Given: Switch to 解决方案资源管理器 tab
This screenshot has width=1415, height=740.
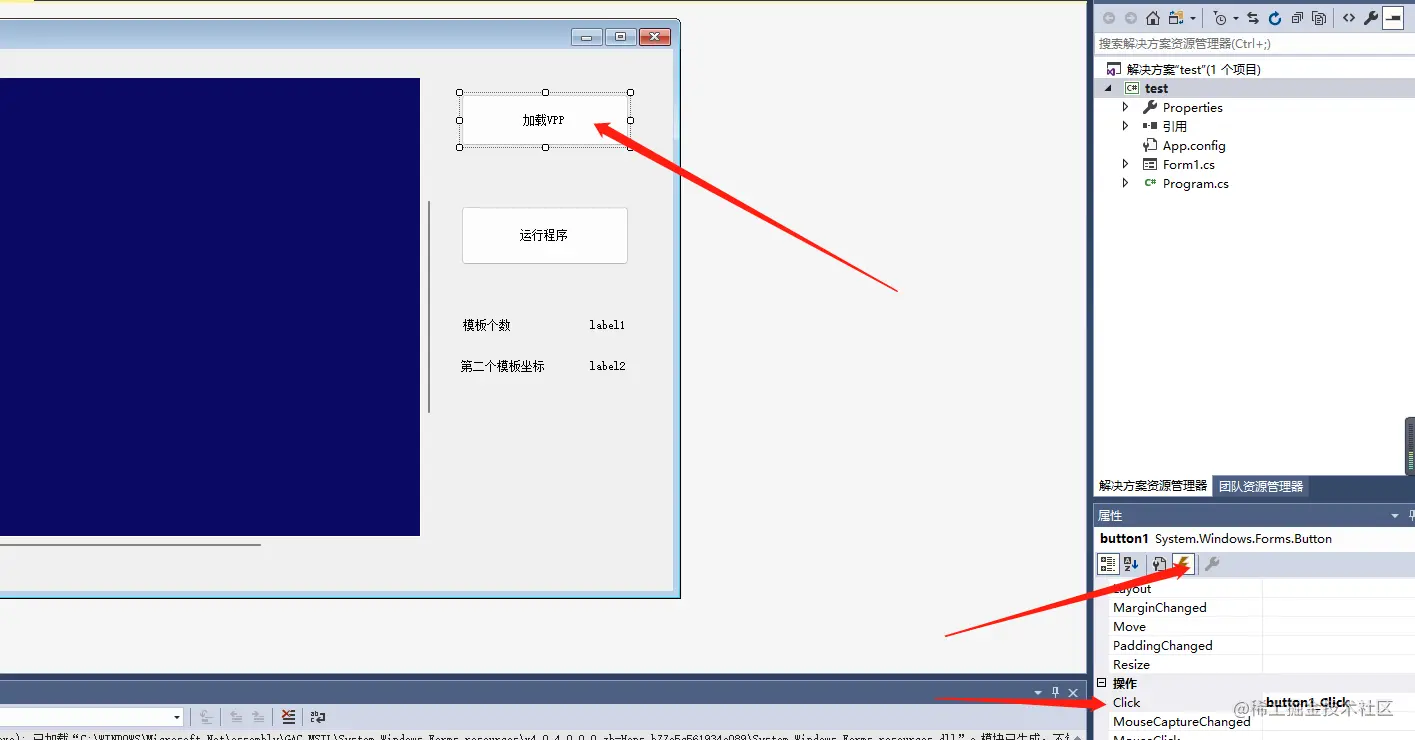Looking at the screenshot, I should point(1152,486).
